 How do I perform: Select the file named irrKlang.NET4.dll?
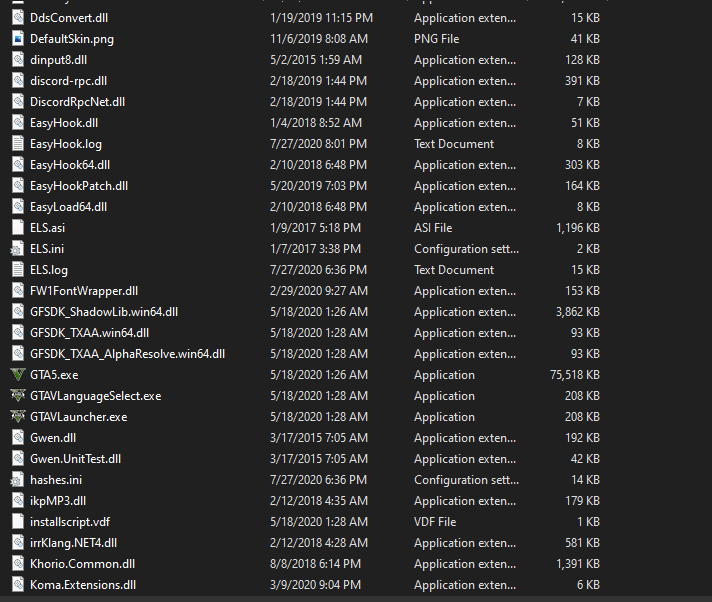tap(74, 543)
